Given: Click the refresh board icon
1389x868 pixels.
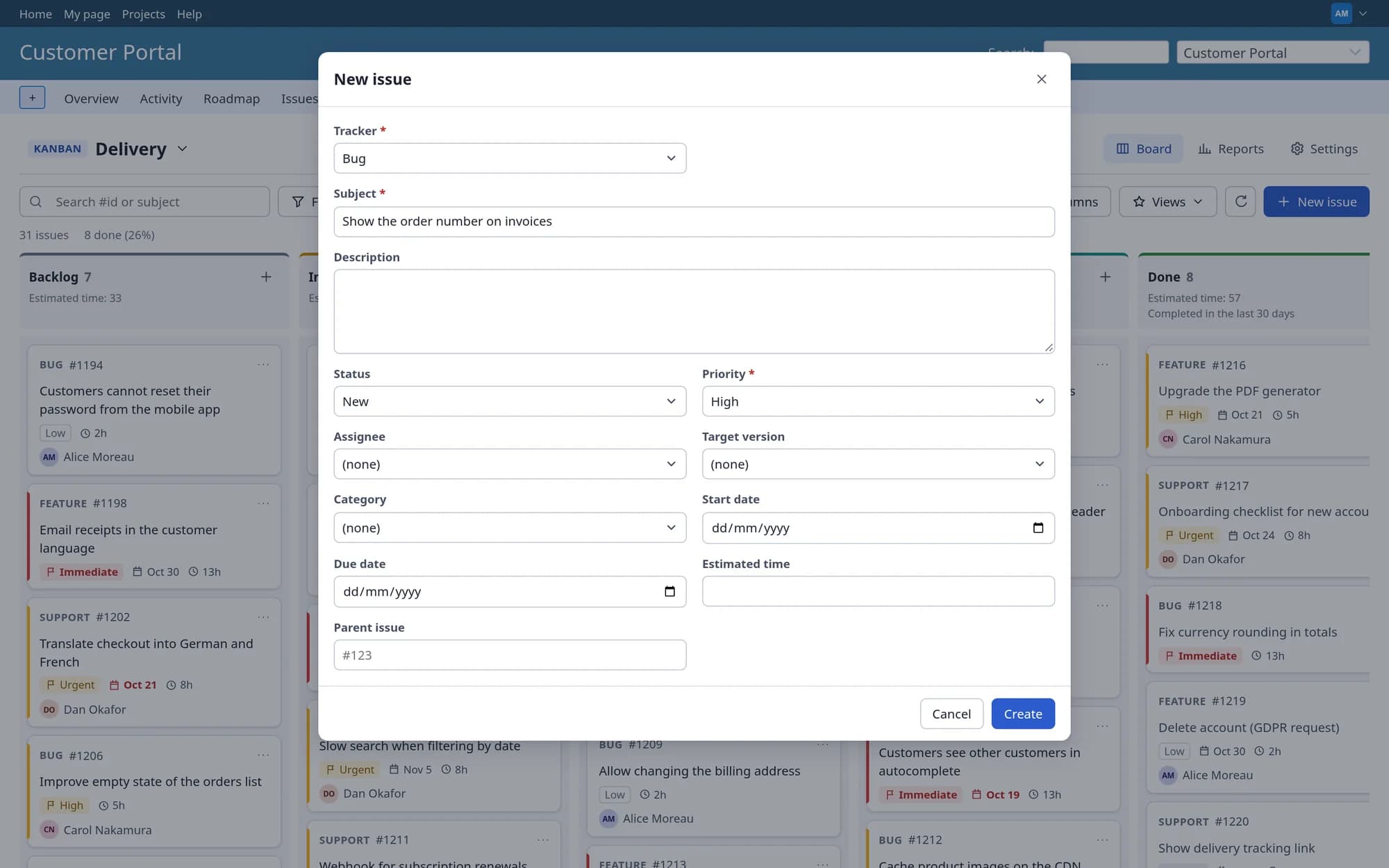Looking at the screenshot, I should click(x=1240, y=201).
